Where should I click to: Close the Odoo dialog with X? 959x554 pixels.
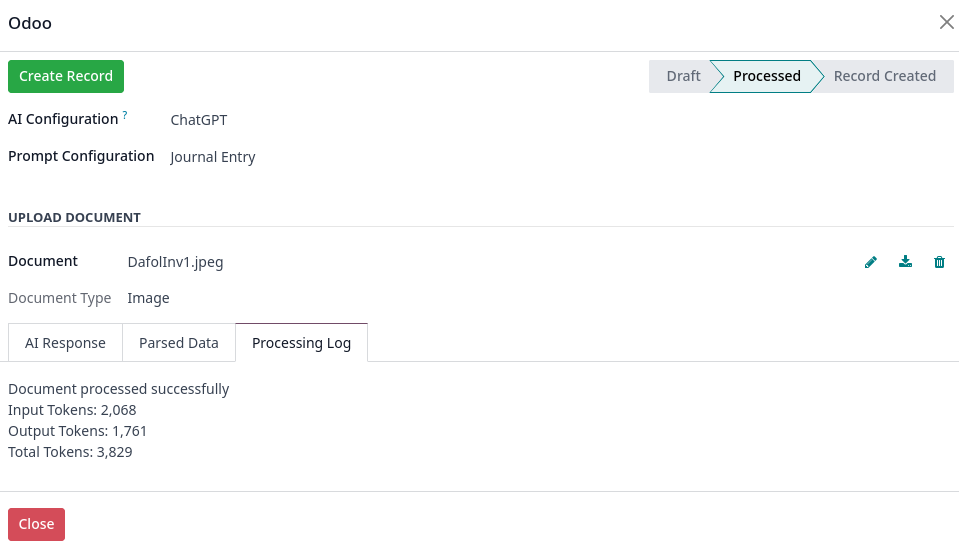[946, 23]
